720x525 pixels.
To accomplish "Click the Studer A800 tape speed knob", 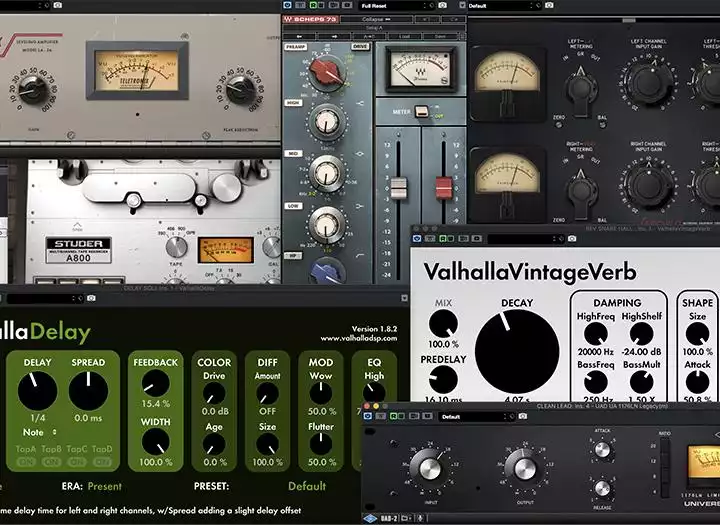I will (176, 247).
